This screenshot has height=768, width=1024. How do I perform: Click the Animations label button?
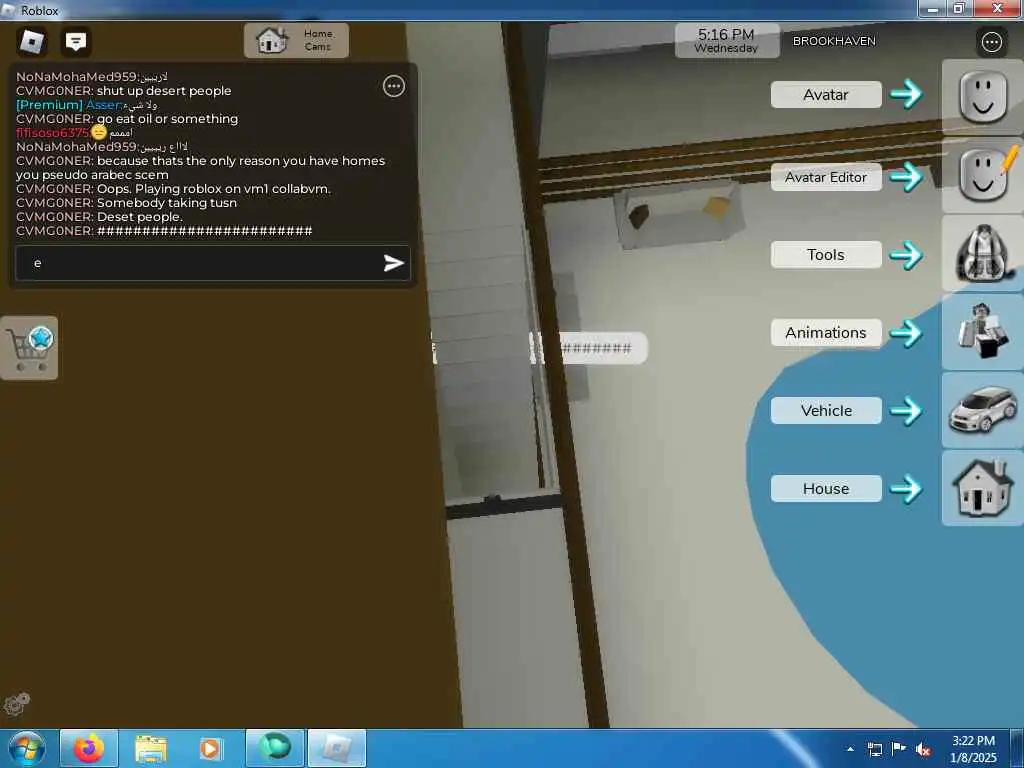[825, 332]
